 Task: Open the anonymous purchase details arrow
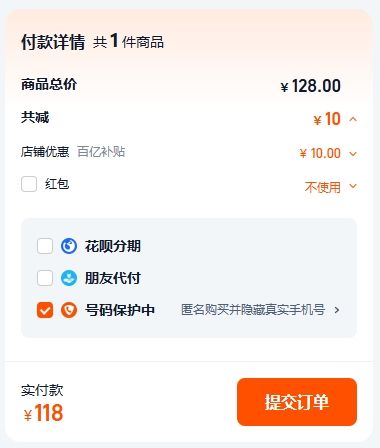click(337, 310)
